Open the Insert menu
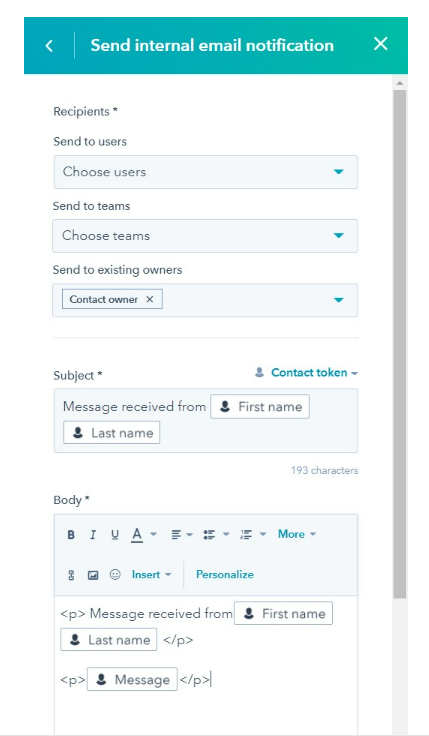Viewport: 429px width, 736px height. 151,575
